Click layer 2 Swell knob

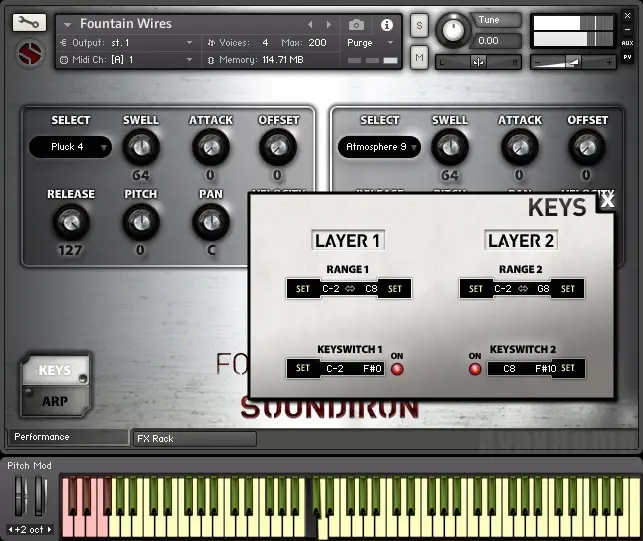pyautogui.click(x=450, y=148)
